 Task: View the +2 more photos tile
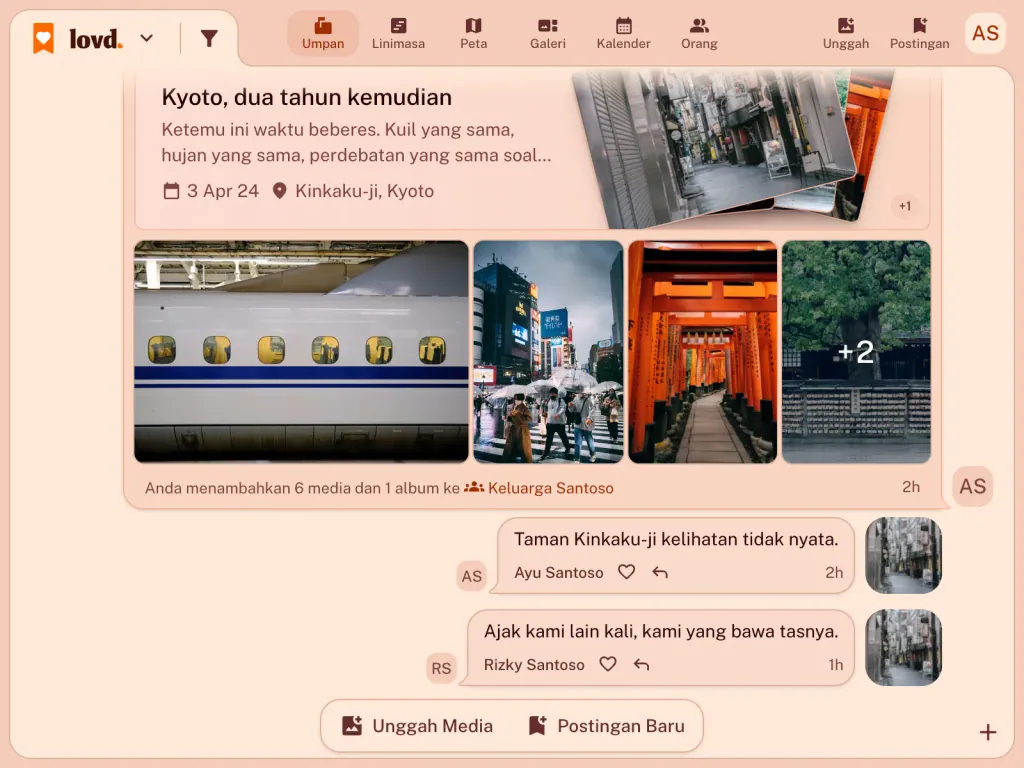coord(856,352)
